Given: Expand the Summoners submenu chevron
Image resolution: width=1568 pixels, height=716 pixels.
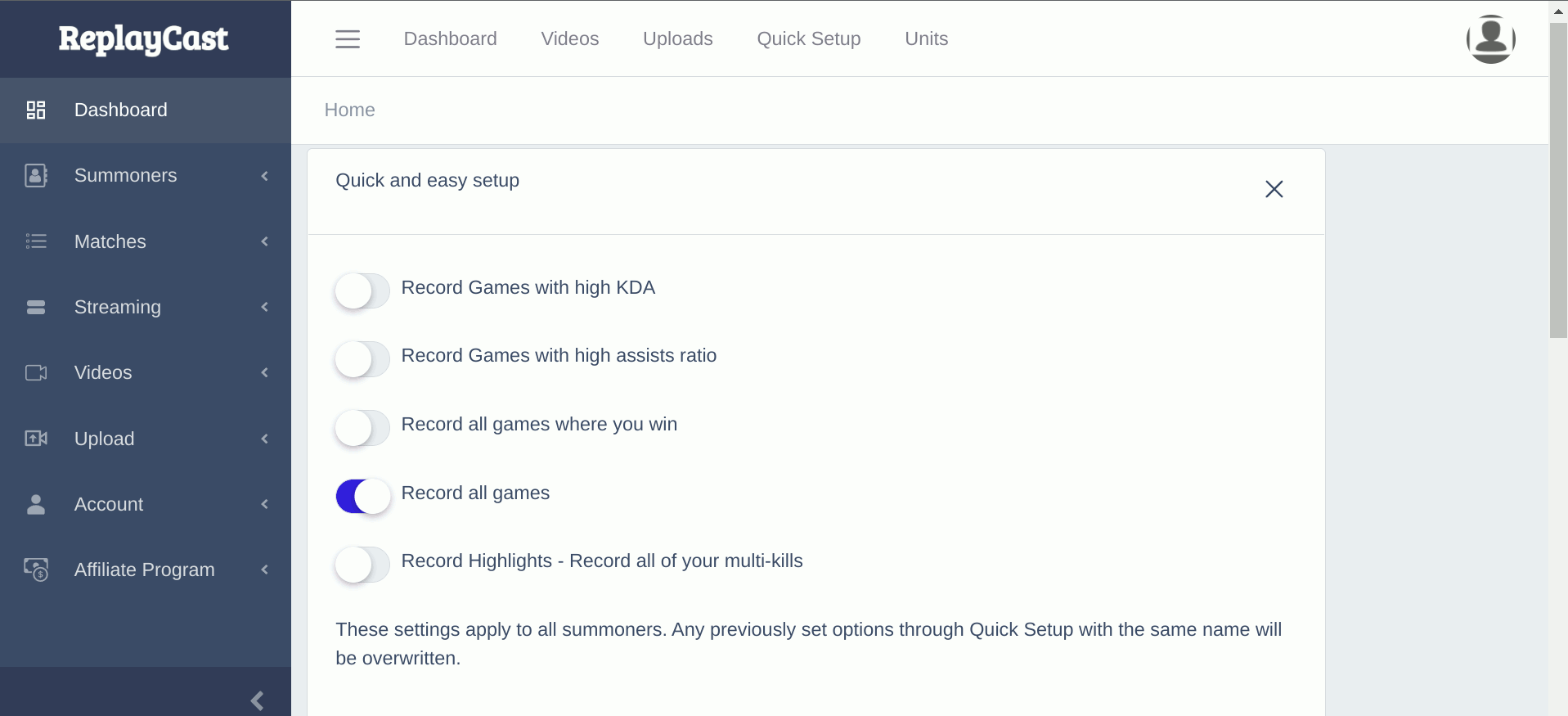Looking at the screenshot, I should 265,176.
